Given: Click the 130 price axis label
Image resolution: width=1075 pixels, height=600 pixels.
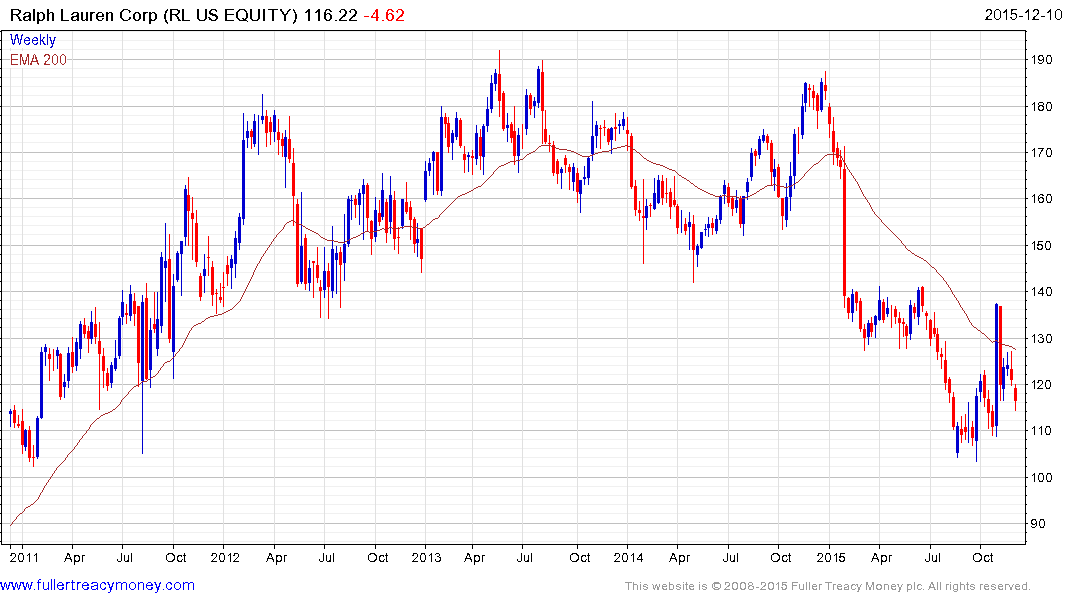Looking at the screenshot, I should click(1042, 338).
